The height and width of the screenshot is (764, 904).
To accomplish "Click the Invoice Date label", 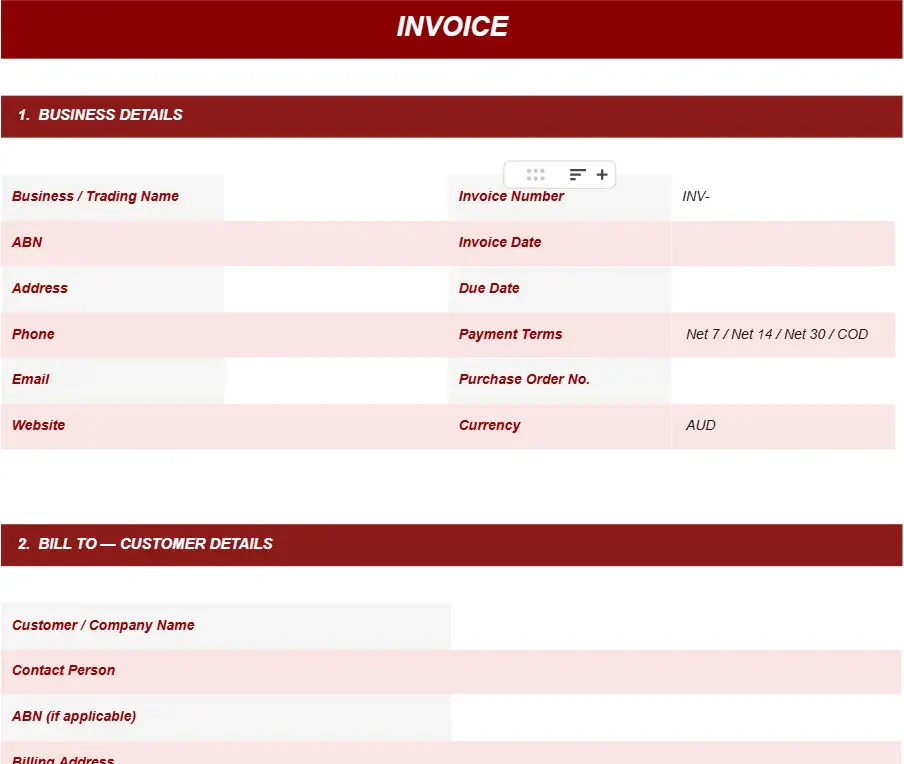I will tap(500, 242).
